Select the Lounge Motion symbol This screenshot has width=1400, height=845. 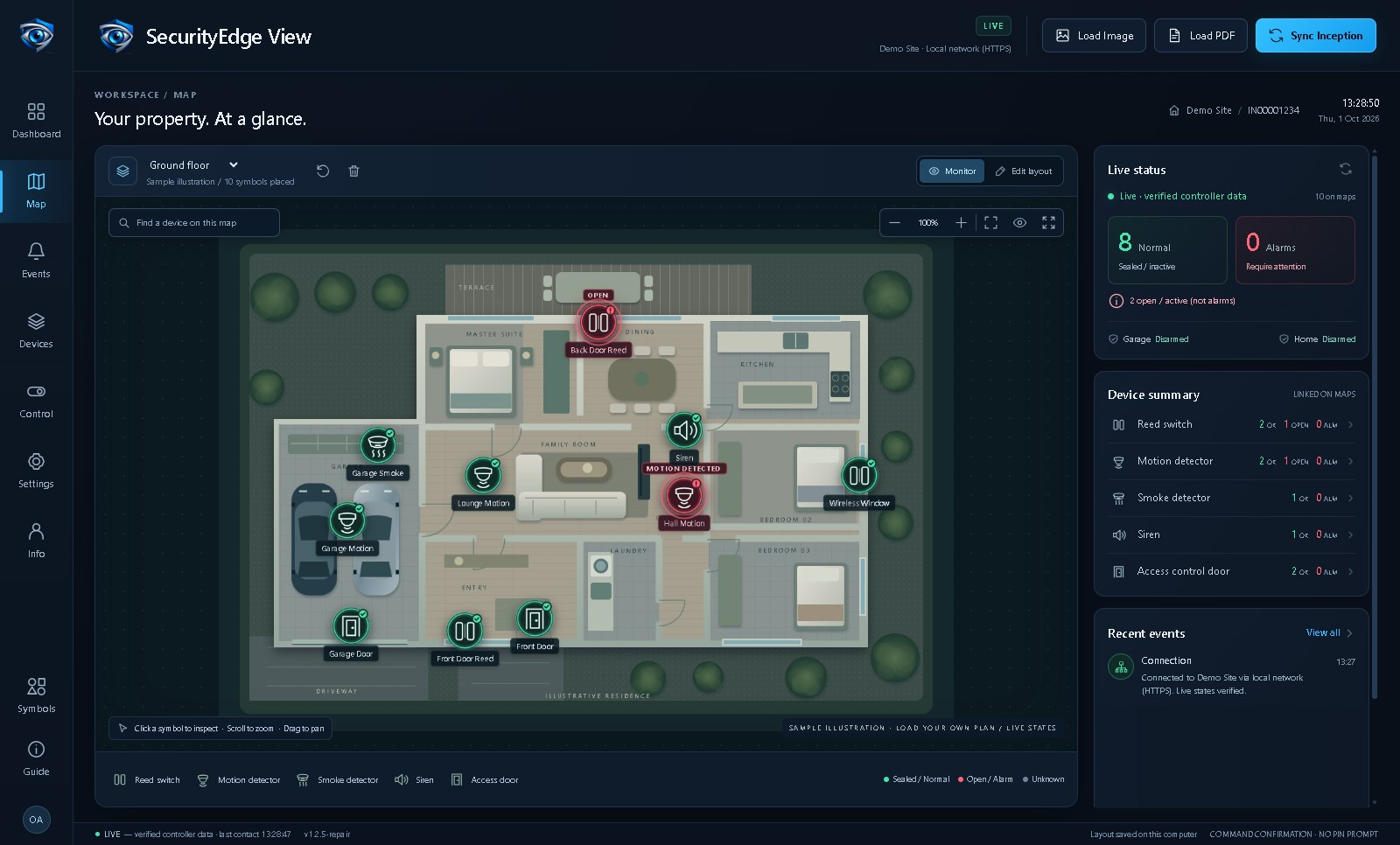[483, 476]
